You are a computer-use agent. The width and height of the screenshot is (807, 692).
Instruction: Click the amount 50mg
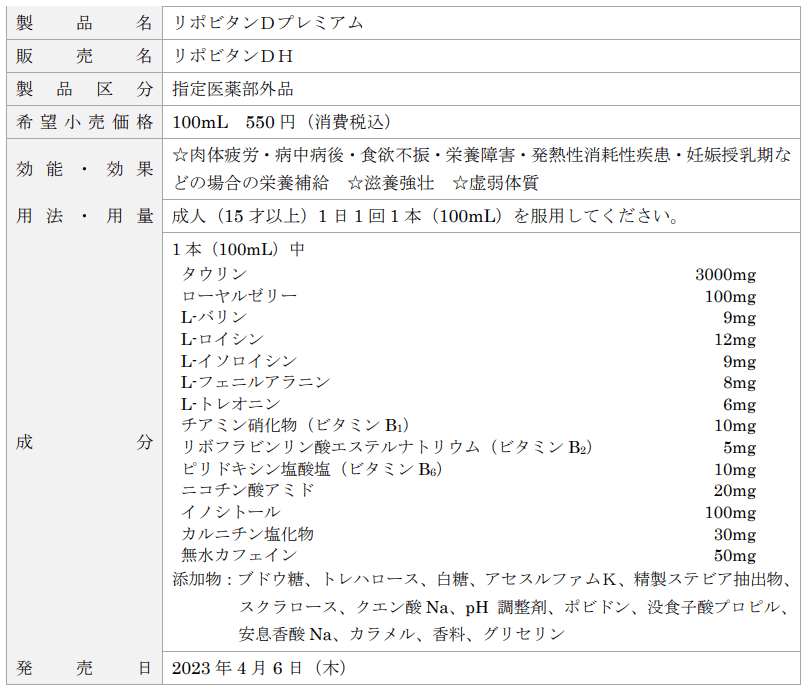[735, 556]
